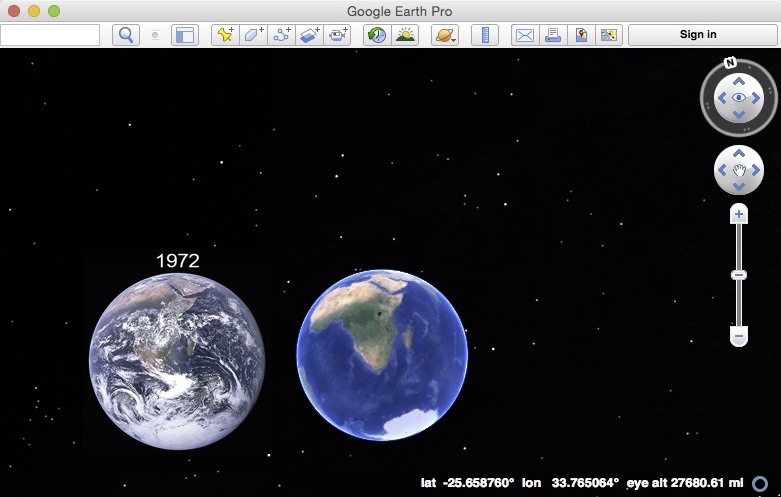Add image overlay icon
This screenshot has width=781, height=497.
click(x=309, y=35)
